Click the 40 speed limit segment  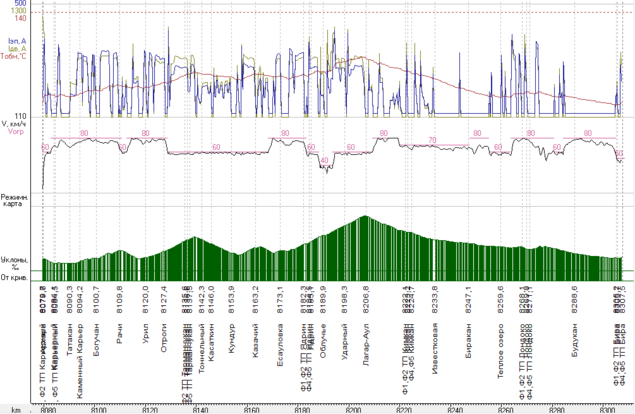[x=324, y=159]
